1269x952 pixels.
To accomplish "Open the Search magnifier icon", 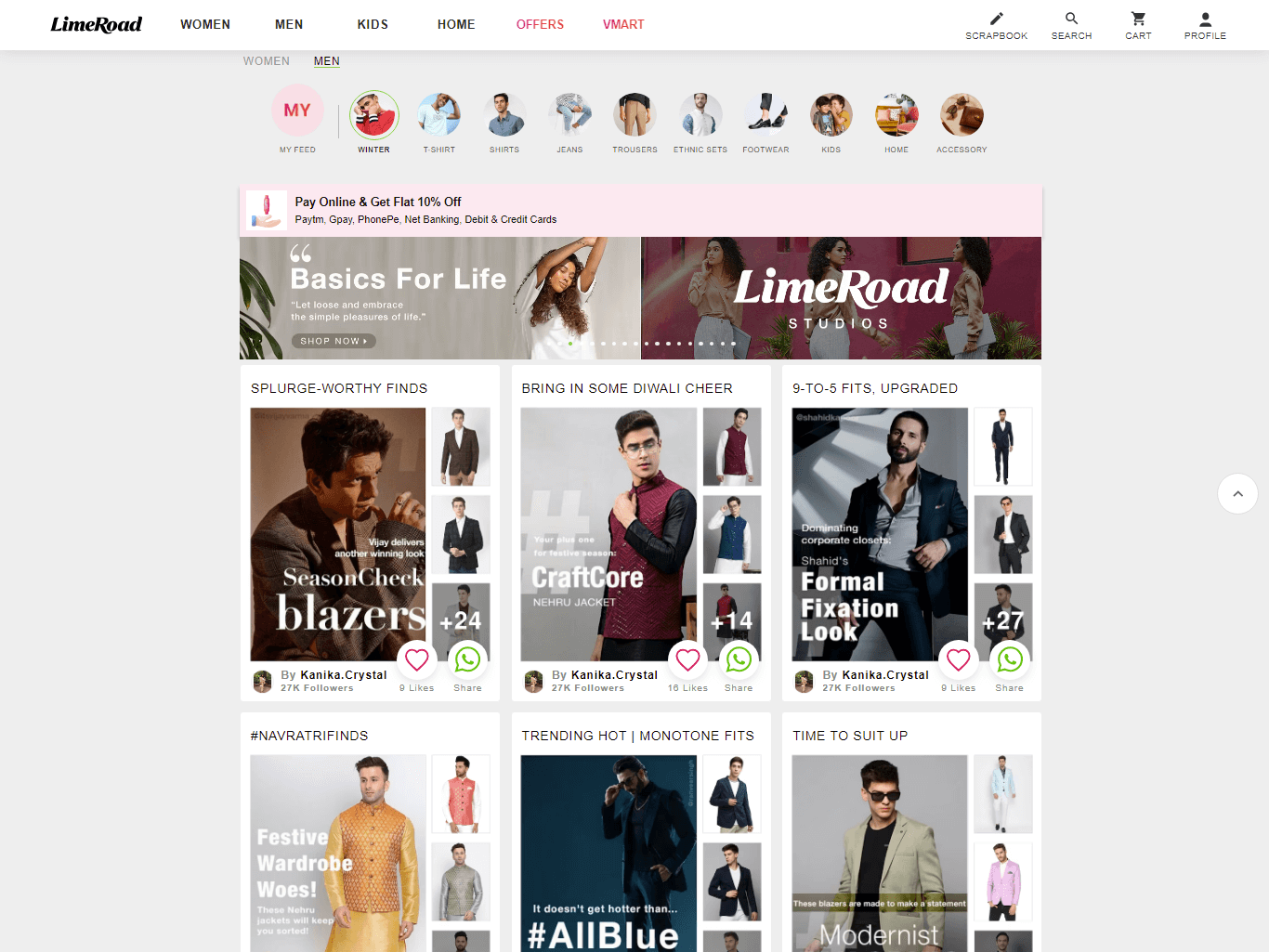I will point(1071,19).
